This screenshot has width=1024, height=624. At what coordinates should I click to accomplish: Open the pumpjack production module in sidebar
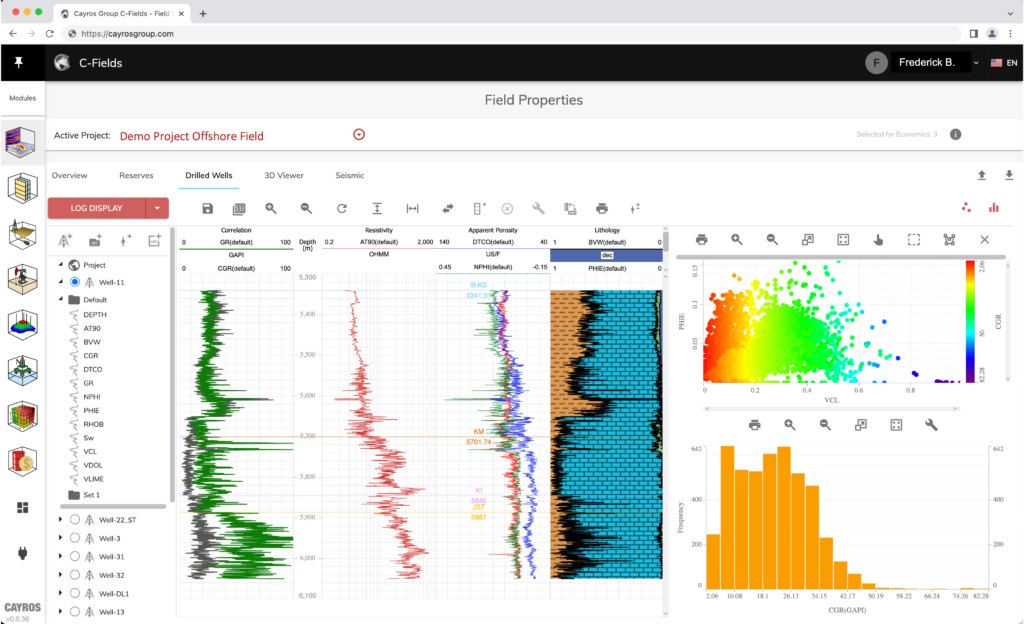click(x=22, y=279)
